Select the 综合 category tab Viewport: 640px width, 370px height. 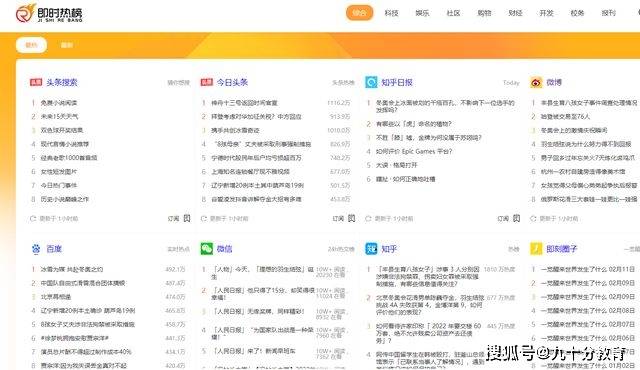(360, 13)
